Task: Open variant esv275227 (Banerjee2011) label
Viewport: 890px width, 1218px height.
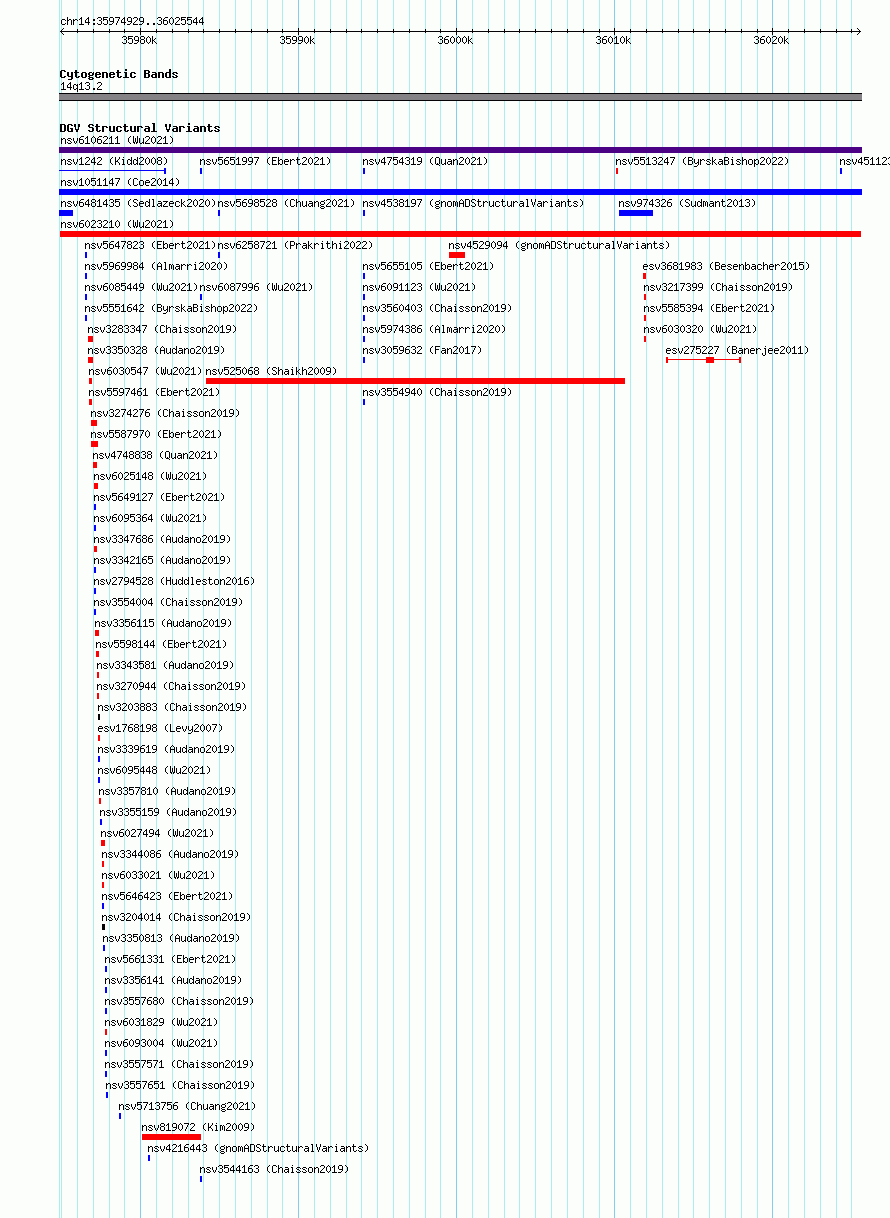Action: coord(738,350)
